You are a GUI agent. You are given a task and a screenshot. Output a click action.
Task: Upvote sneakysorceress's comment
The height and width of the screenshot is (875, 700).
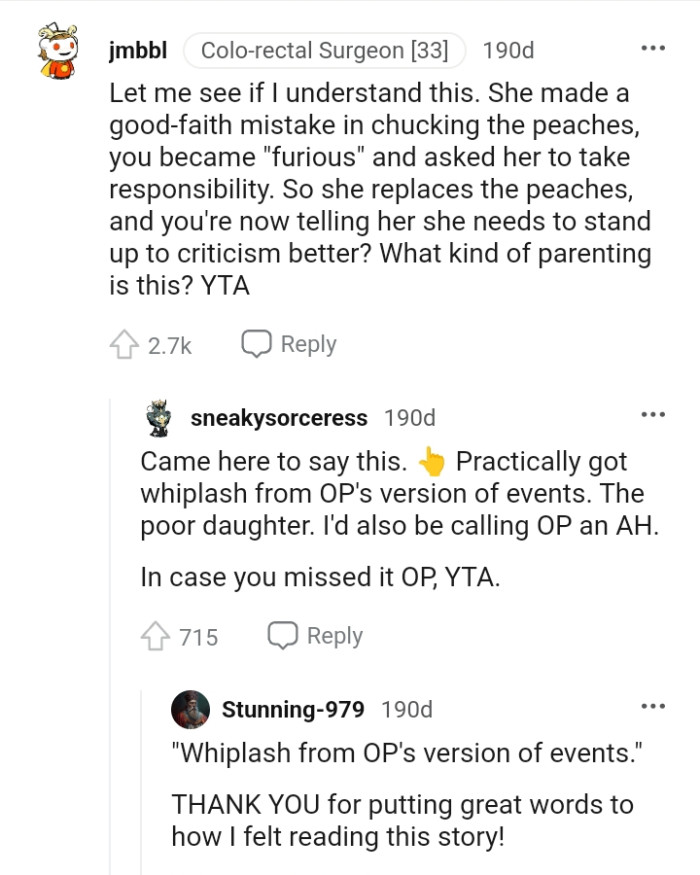[156, 636]
